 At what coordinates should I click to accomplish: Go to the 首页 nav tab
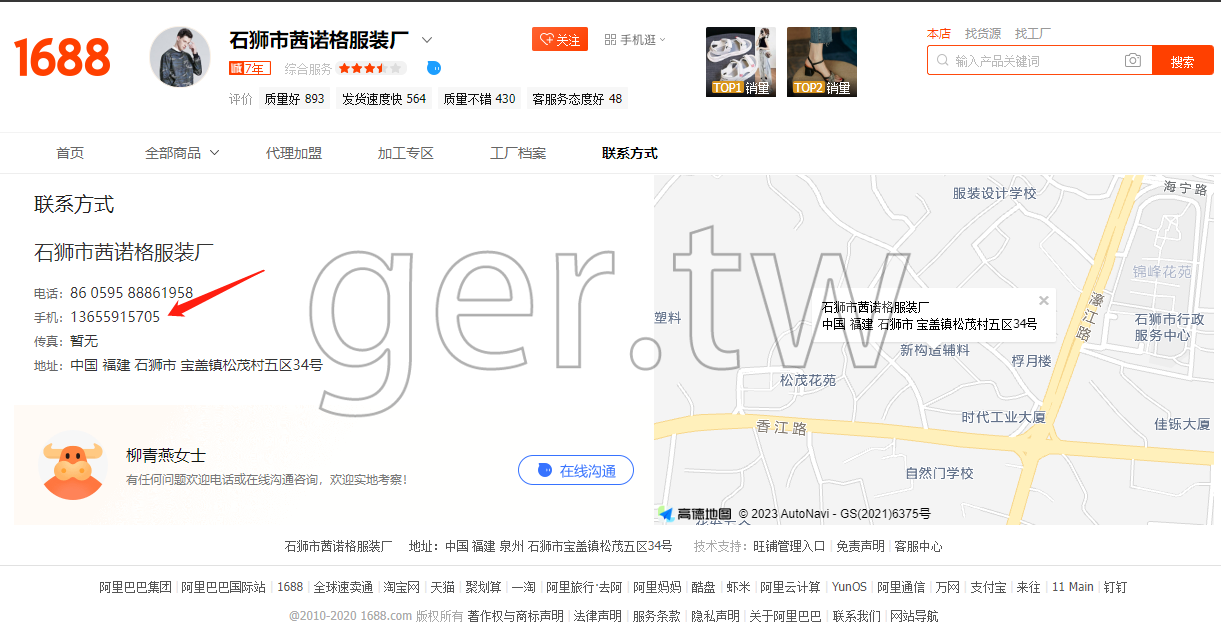click(x=70, y=153)
